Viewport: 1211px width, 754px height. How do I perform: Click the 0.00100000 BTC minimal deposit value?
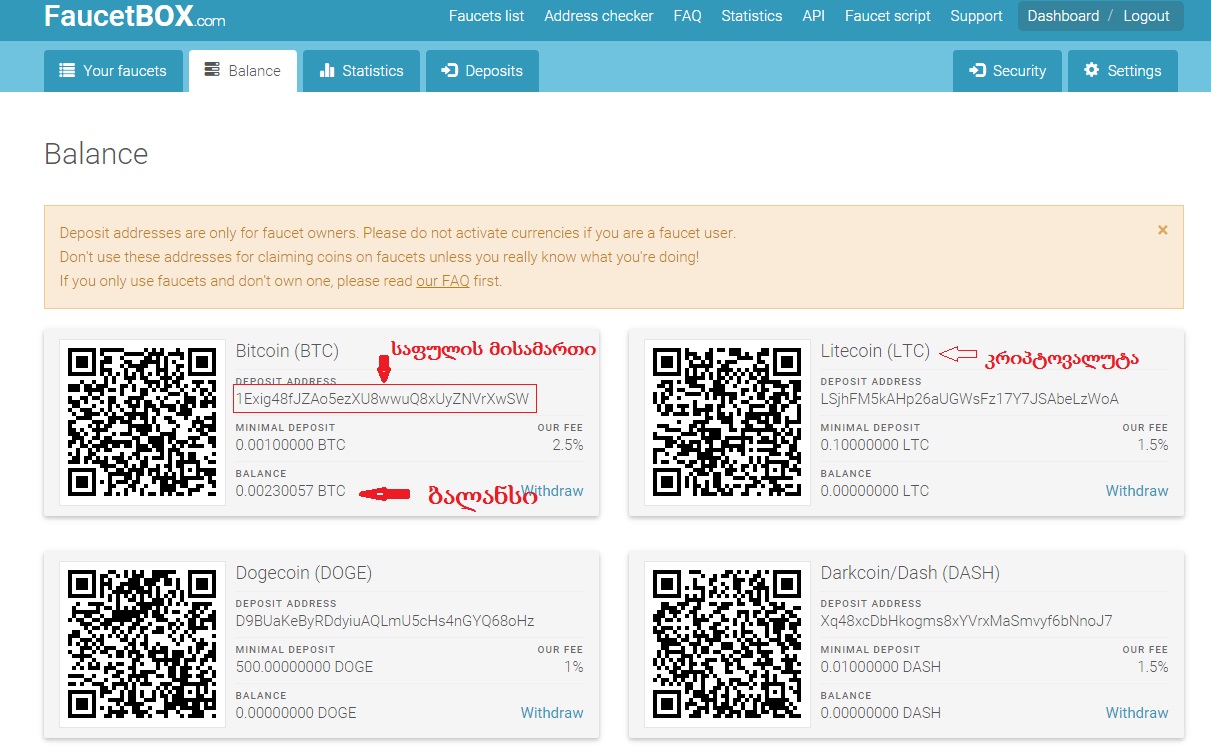(290, 445)
